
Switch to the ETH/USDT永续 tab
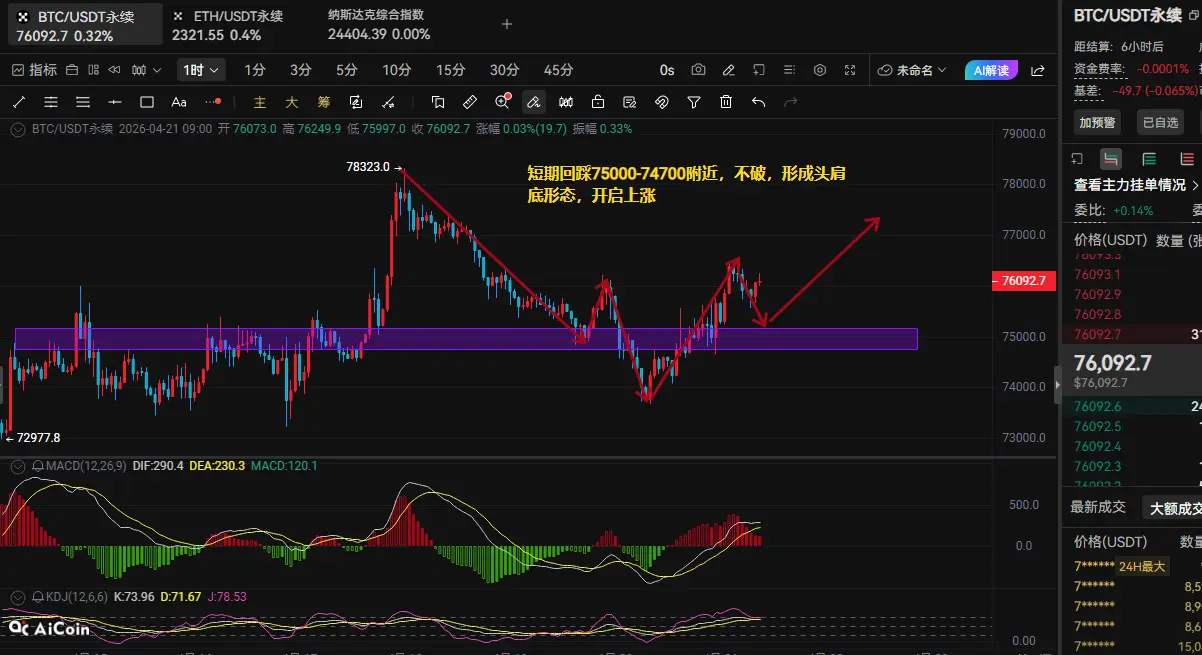click(x=228, y=25)
